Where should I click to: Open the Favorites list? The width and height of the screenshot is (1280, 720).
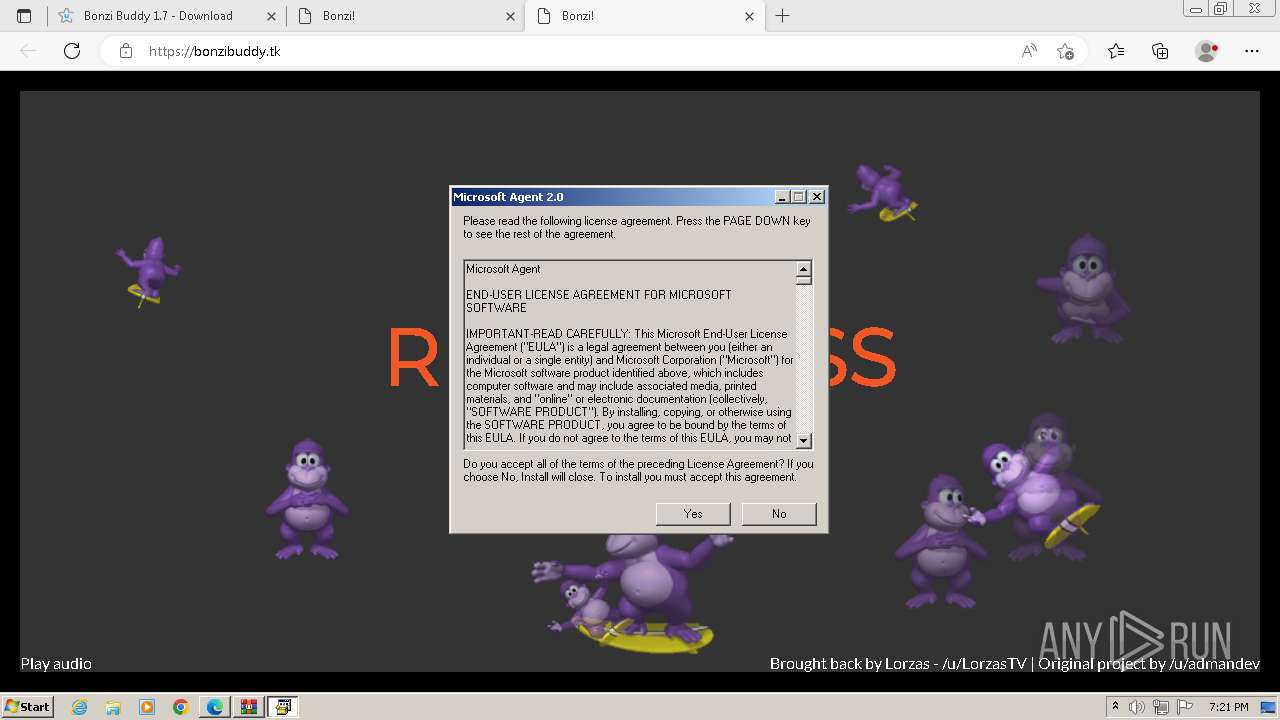pos(1116,51)
